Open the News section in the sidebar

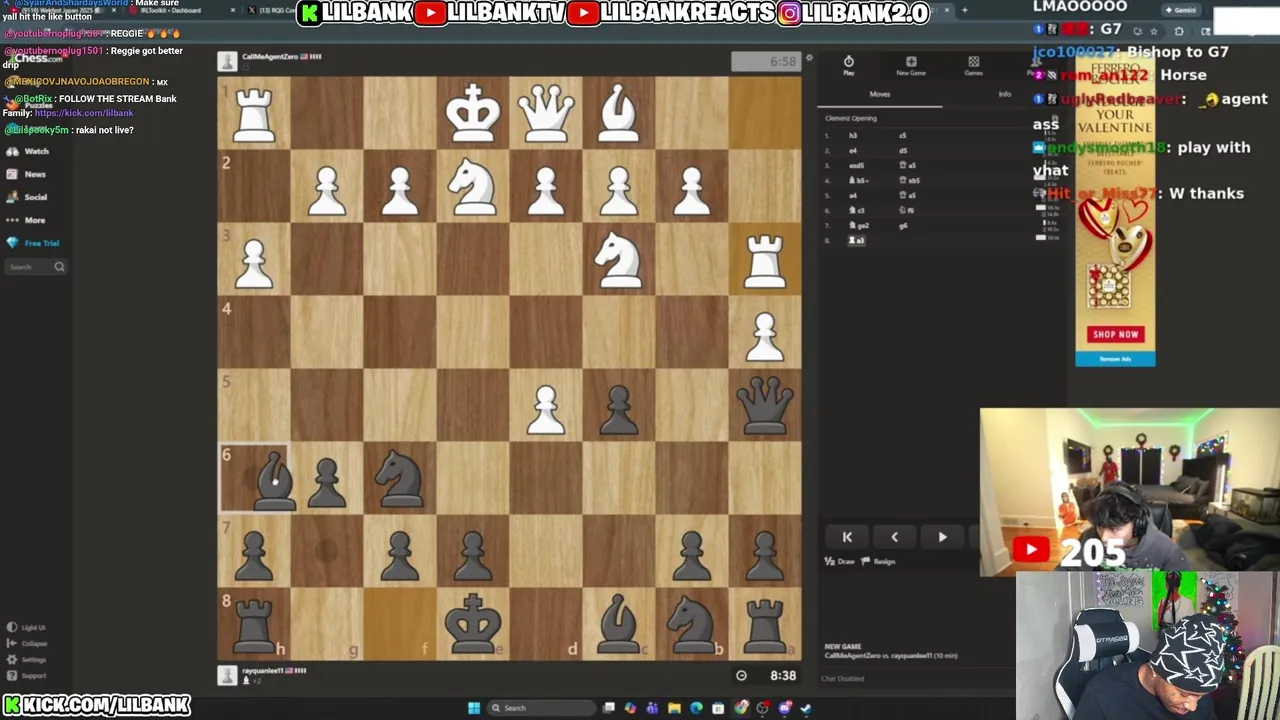pyautogui.click(x=27, y=174)
